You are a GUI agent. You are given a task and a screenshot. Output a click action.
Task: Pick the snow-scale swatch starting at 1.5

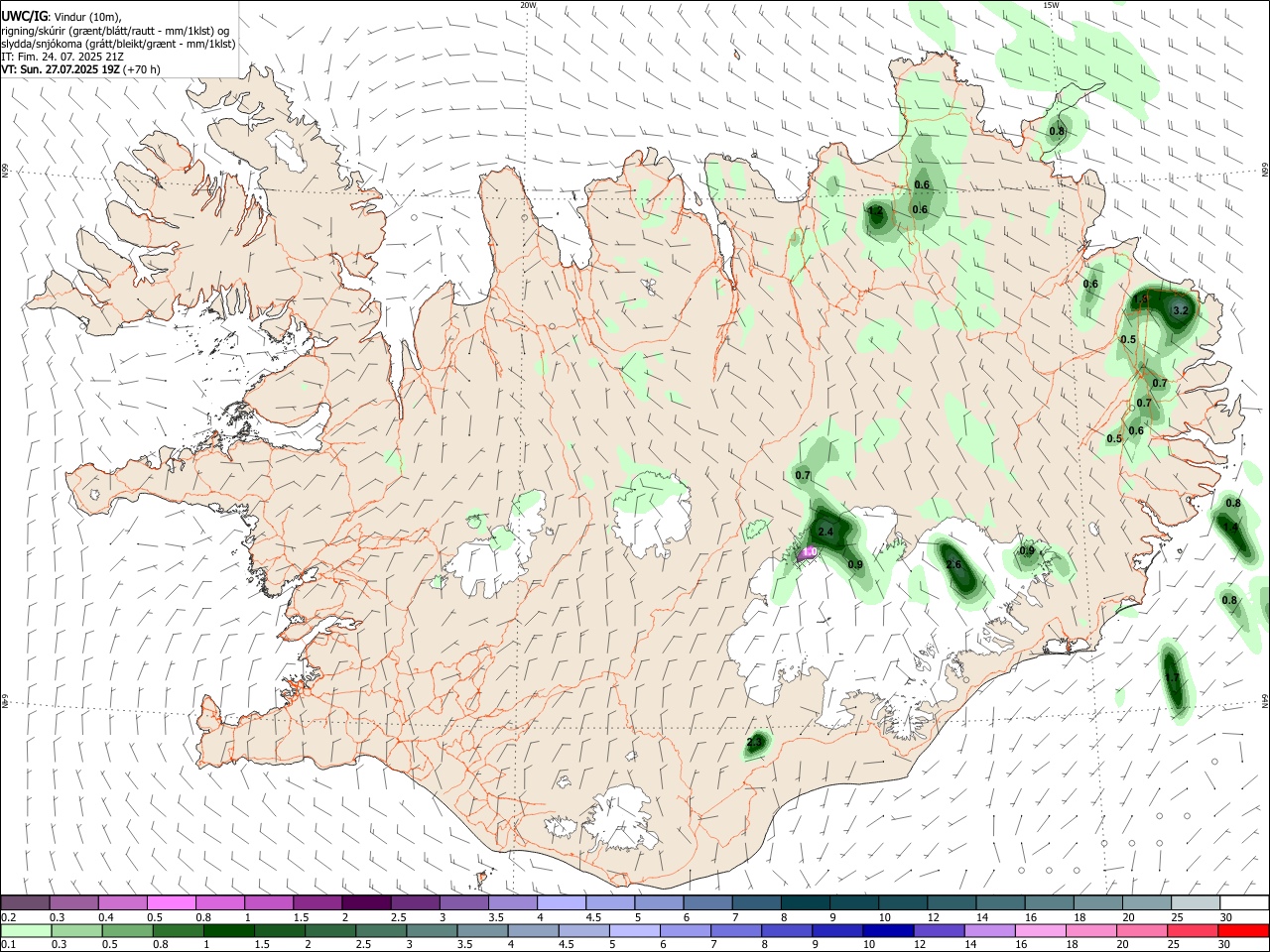(x=317, y=903)
